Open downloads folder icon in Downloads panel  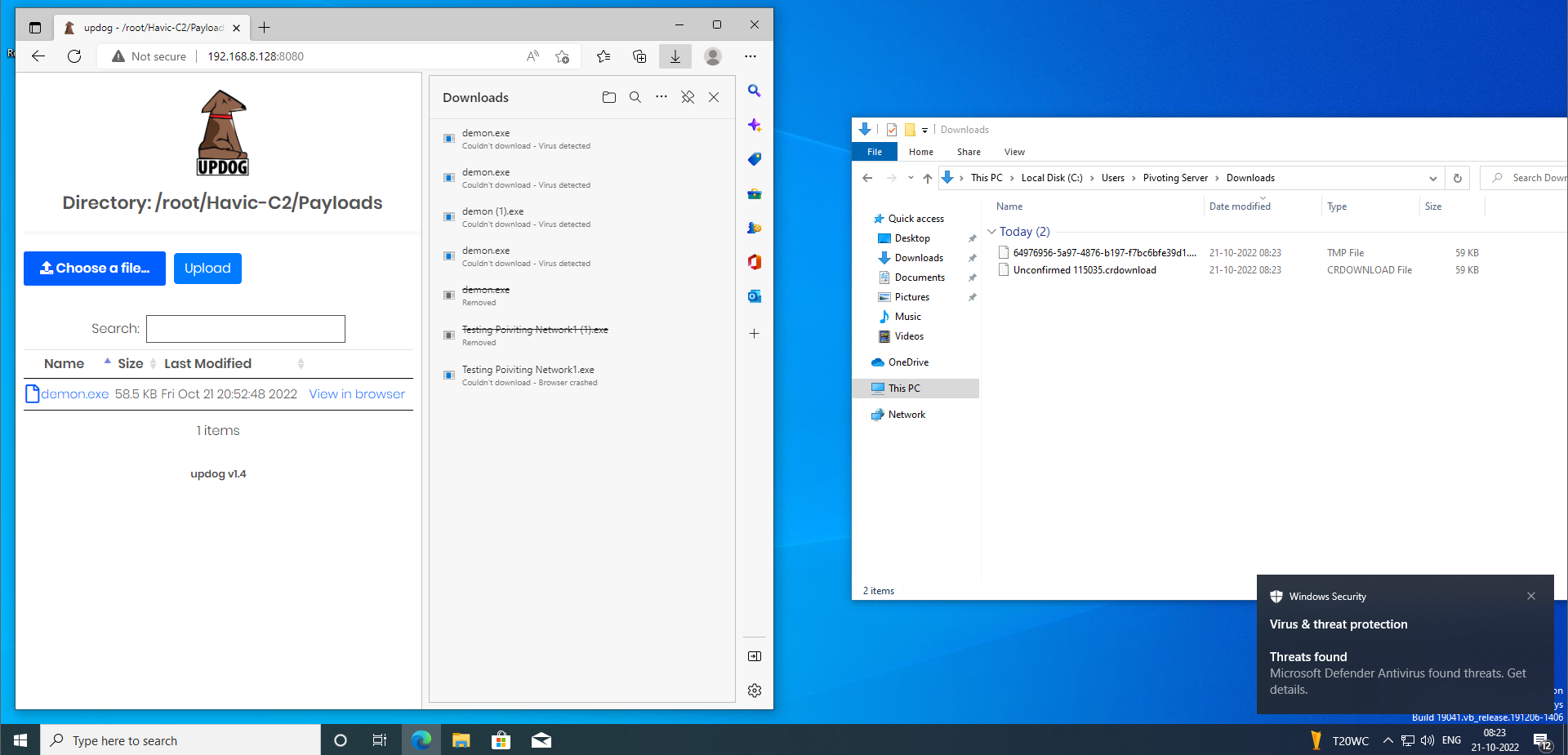(x=608, y=97)
